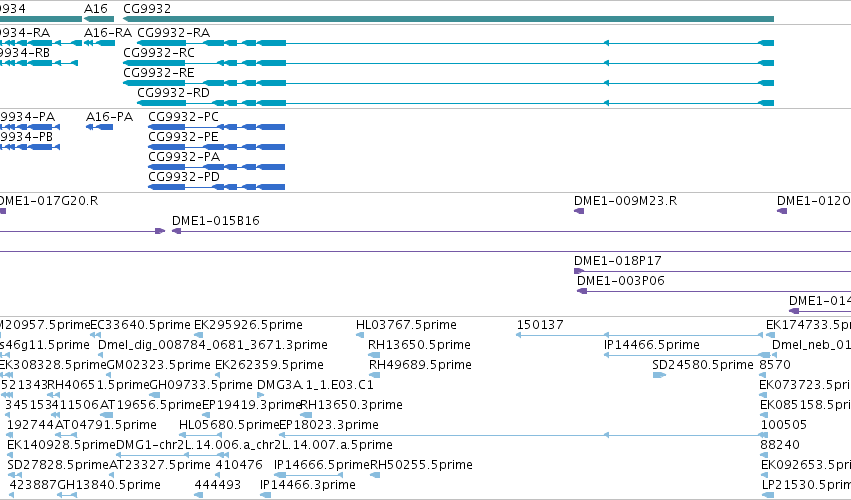The image size is (851, 500).
Task: Select EST RH50255.5prime
Action: 375,475
